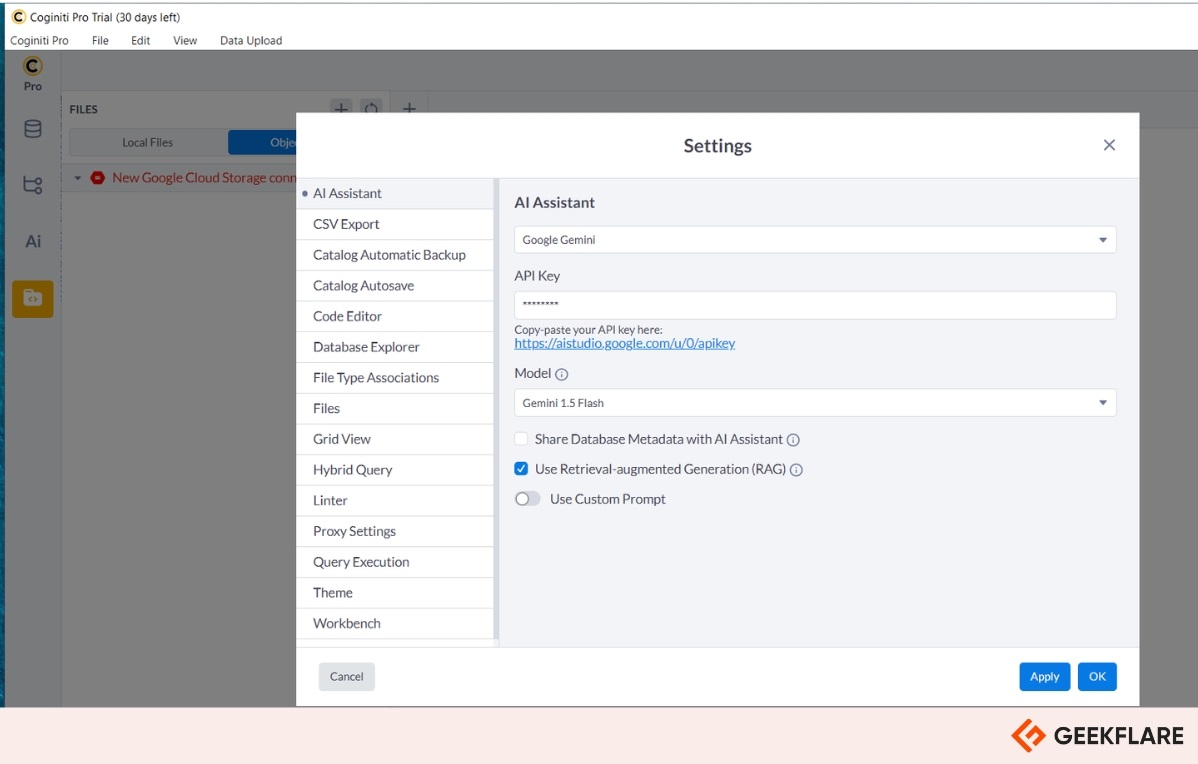Click the refresh icon in Files panel

click(371, 108)
